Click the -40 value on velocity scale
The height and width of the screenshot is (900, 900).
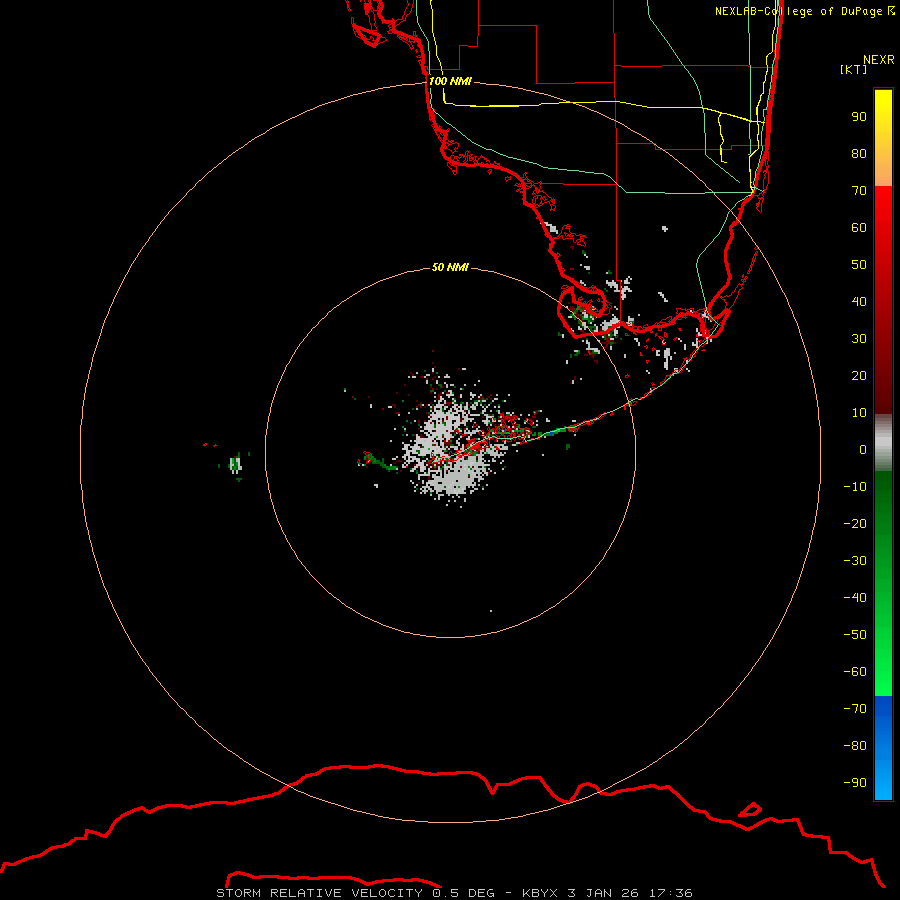pos(855,598)
